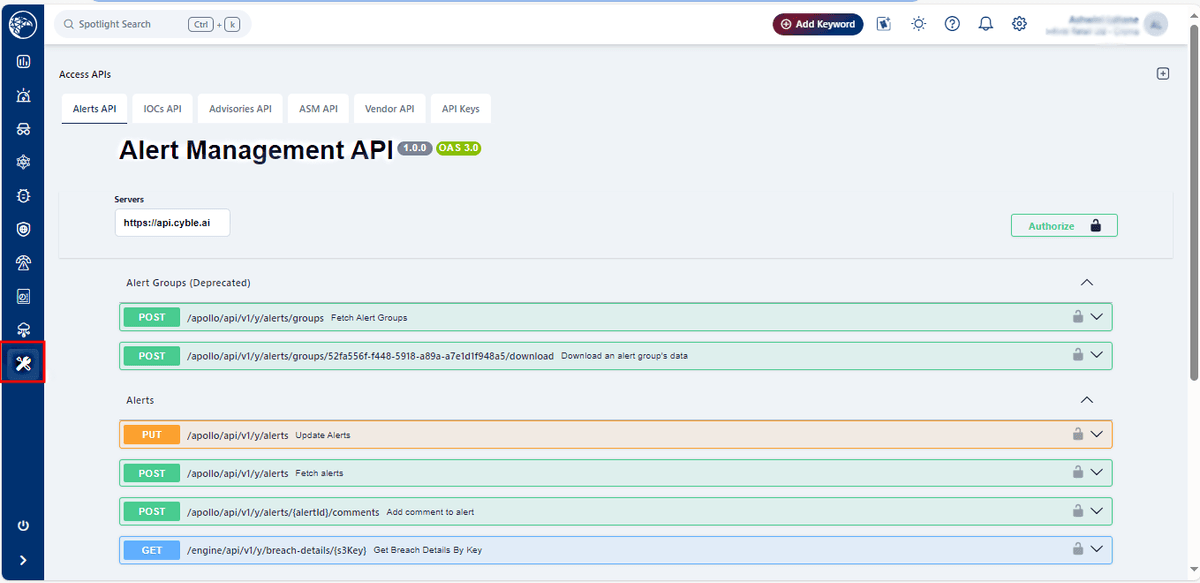Expand the Fetch Alert Groups endpoint chevron
Image resolution: width=1200 pixels, height=583 pixels.
[1097, 317]
